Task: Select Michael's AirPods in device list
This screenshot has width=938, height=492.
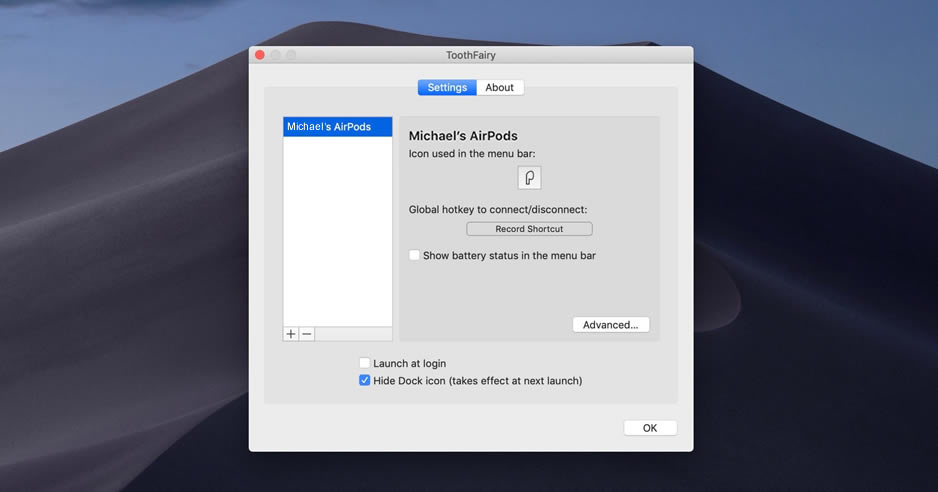Action: pos(337,127)
